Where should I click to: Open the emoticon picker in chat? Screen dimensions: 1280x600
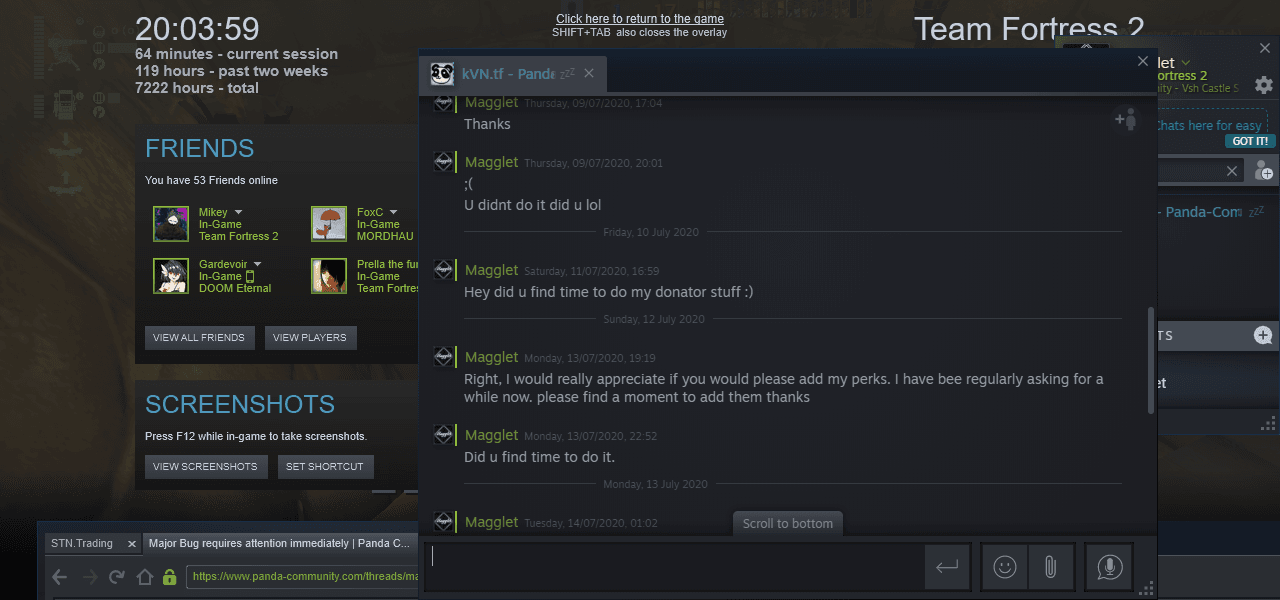[1005, 567]
